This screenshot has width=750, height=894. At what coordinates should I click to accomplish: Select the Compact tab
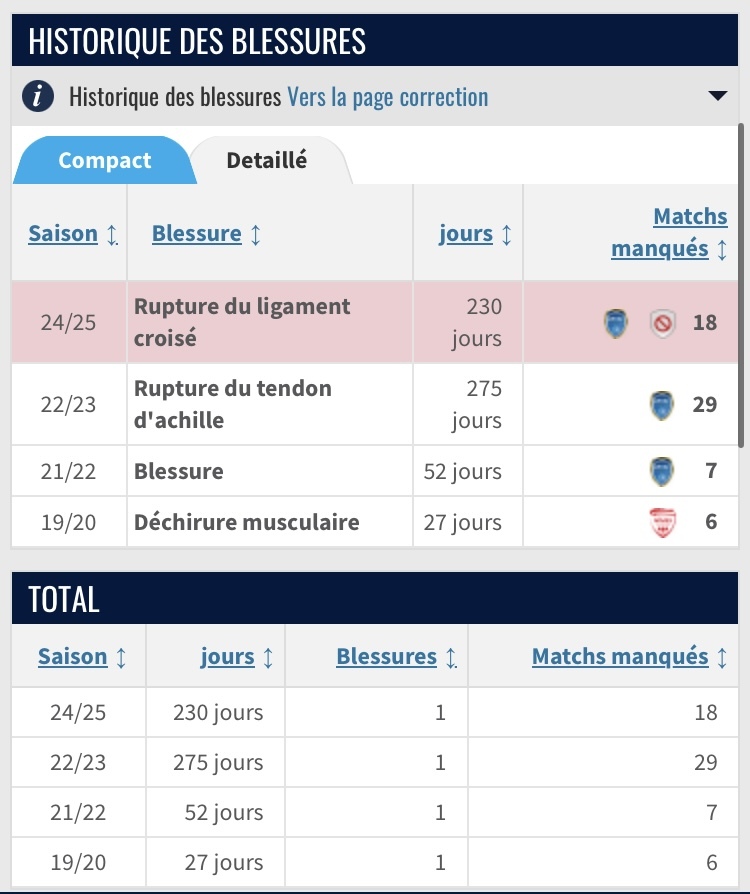point(105,160)
